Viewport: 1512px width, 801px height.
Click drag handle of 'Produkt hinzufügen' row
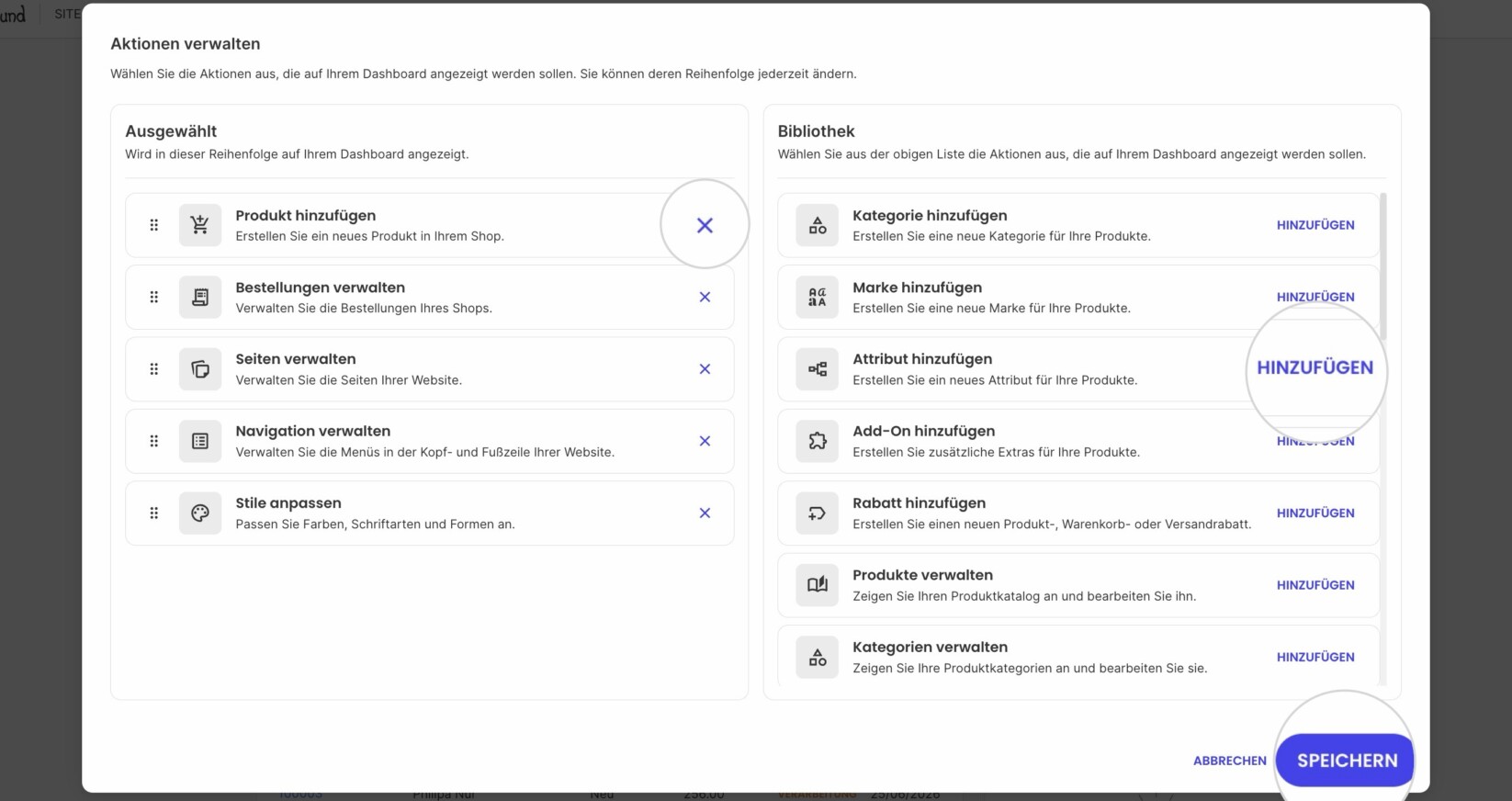click(x=154, y=225)
